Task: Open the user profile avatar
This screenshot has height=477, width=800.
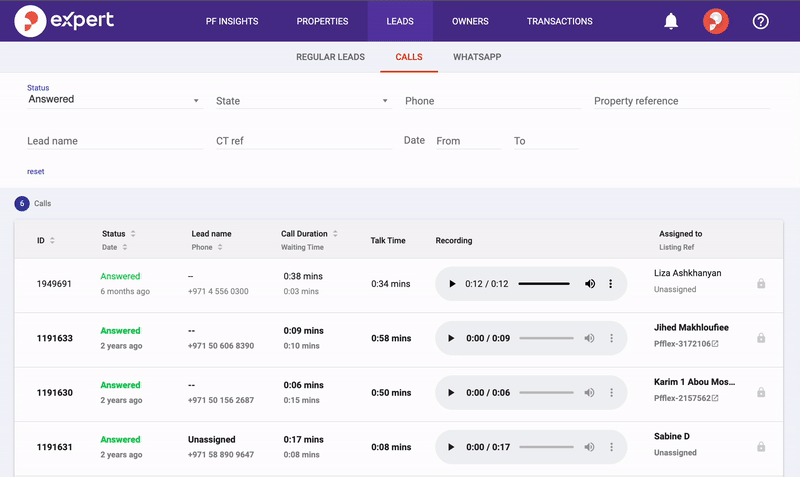Action: tap(716, 21)
